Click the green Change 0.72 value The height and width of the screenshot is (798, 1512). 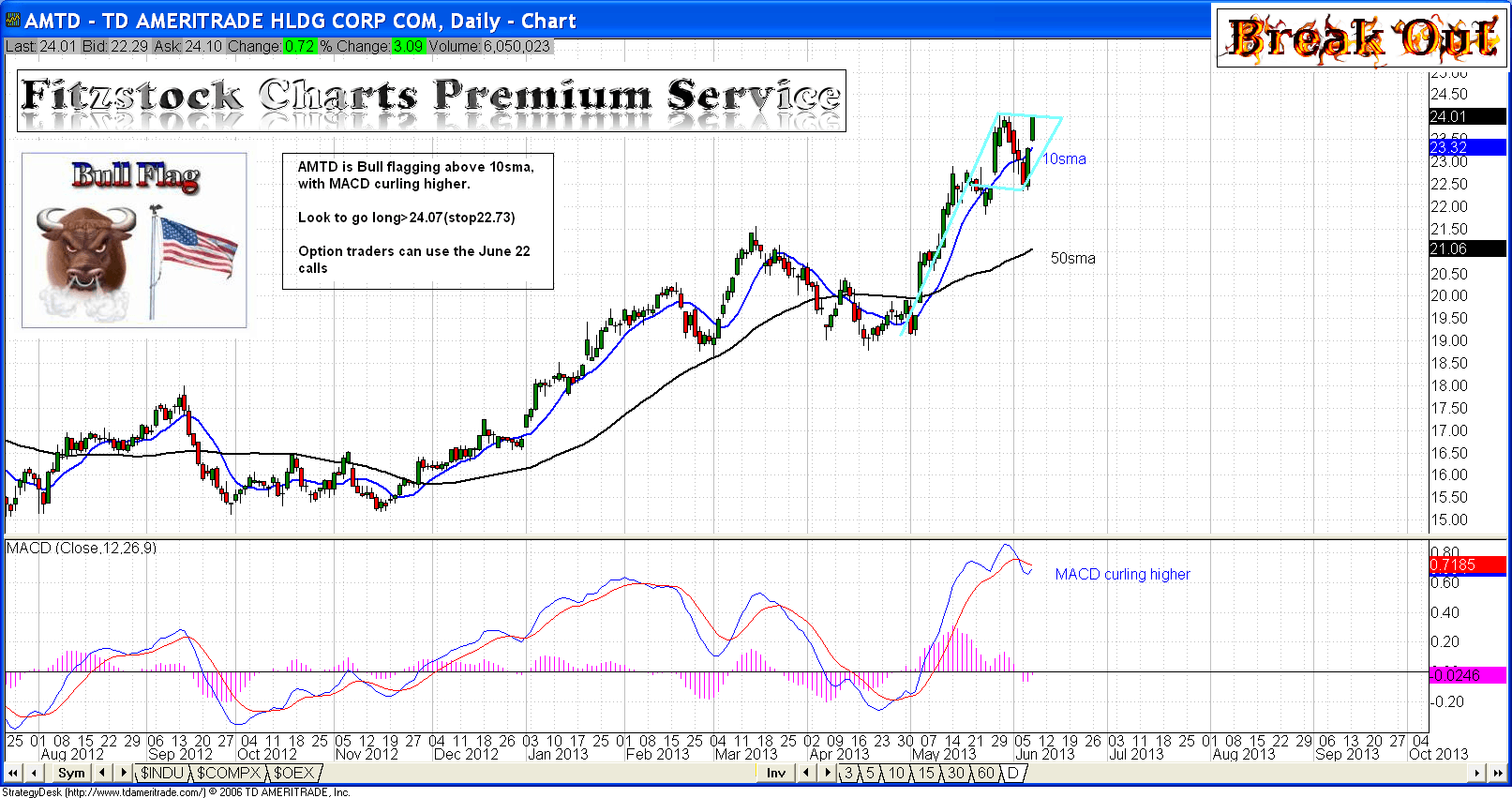tap(299, 46)
